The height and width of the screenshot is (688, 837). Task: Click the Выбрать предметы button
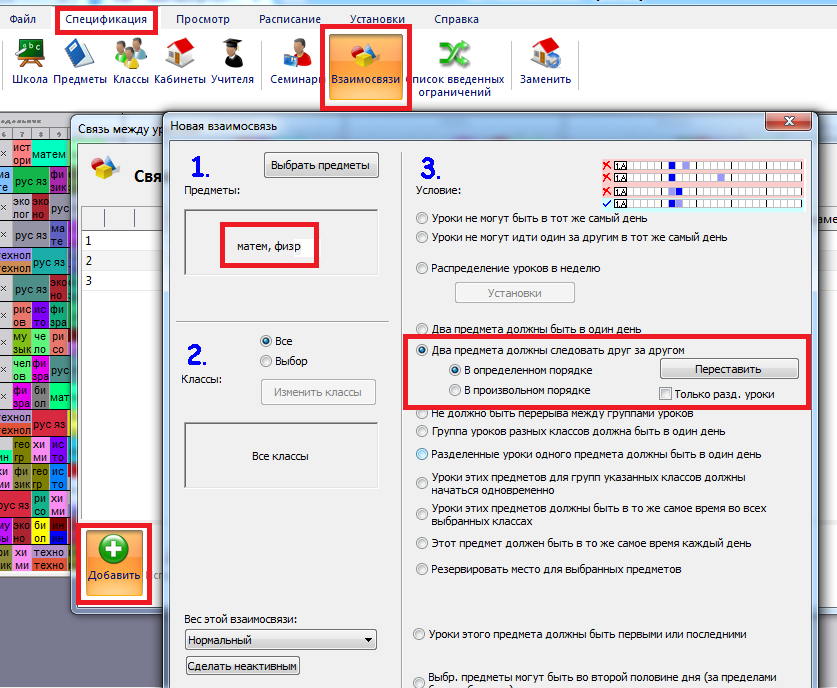coord(321,165)
